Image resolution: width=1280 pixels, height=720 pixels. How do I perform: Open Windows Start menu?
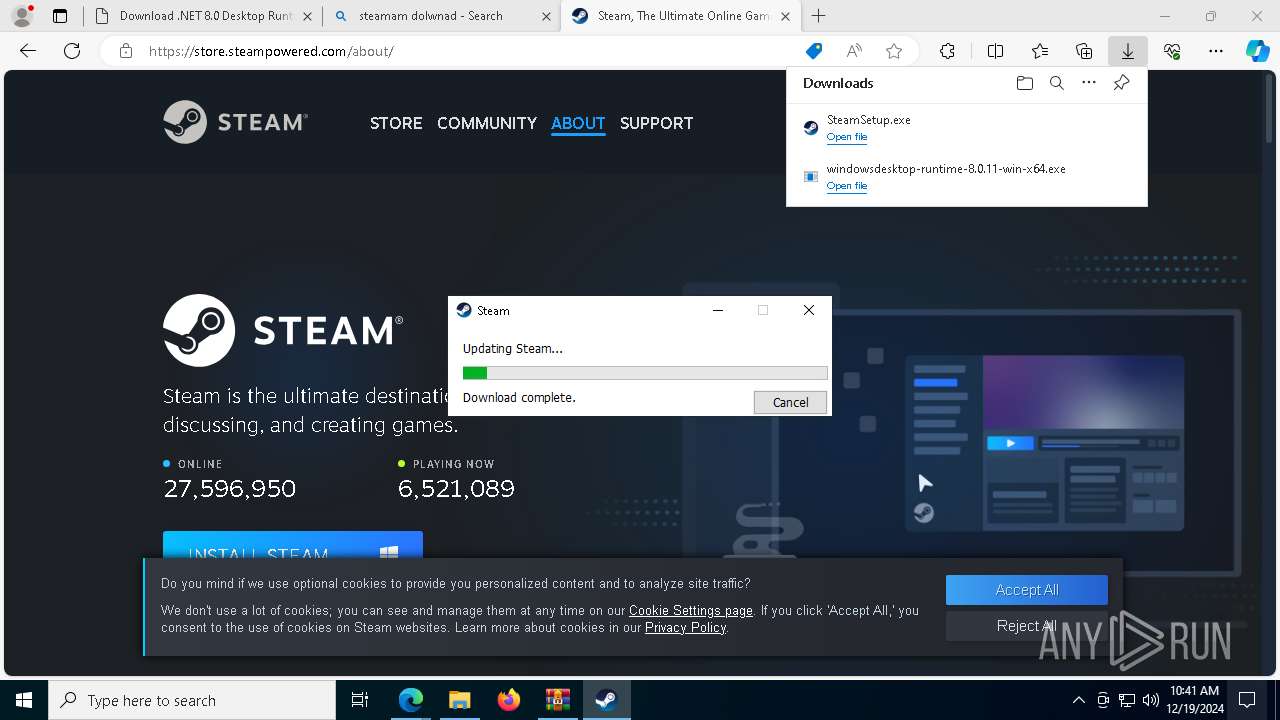[24, 700]
